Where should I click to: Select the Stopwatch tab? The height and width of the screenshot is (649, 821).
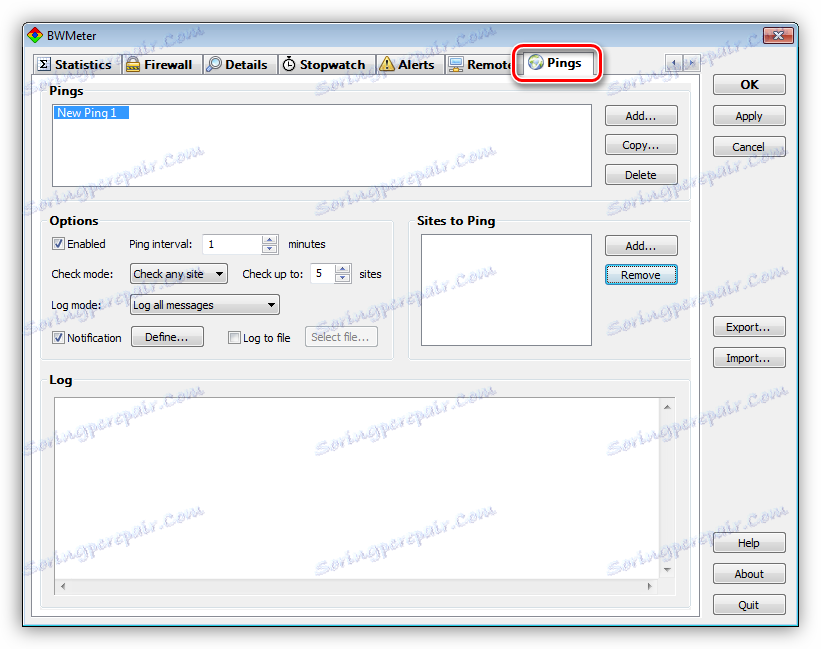[x=326, y=64]
